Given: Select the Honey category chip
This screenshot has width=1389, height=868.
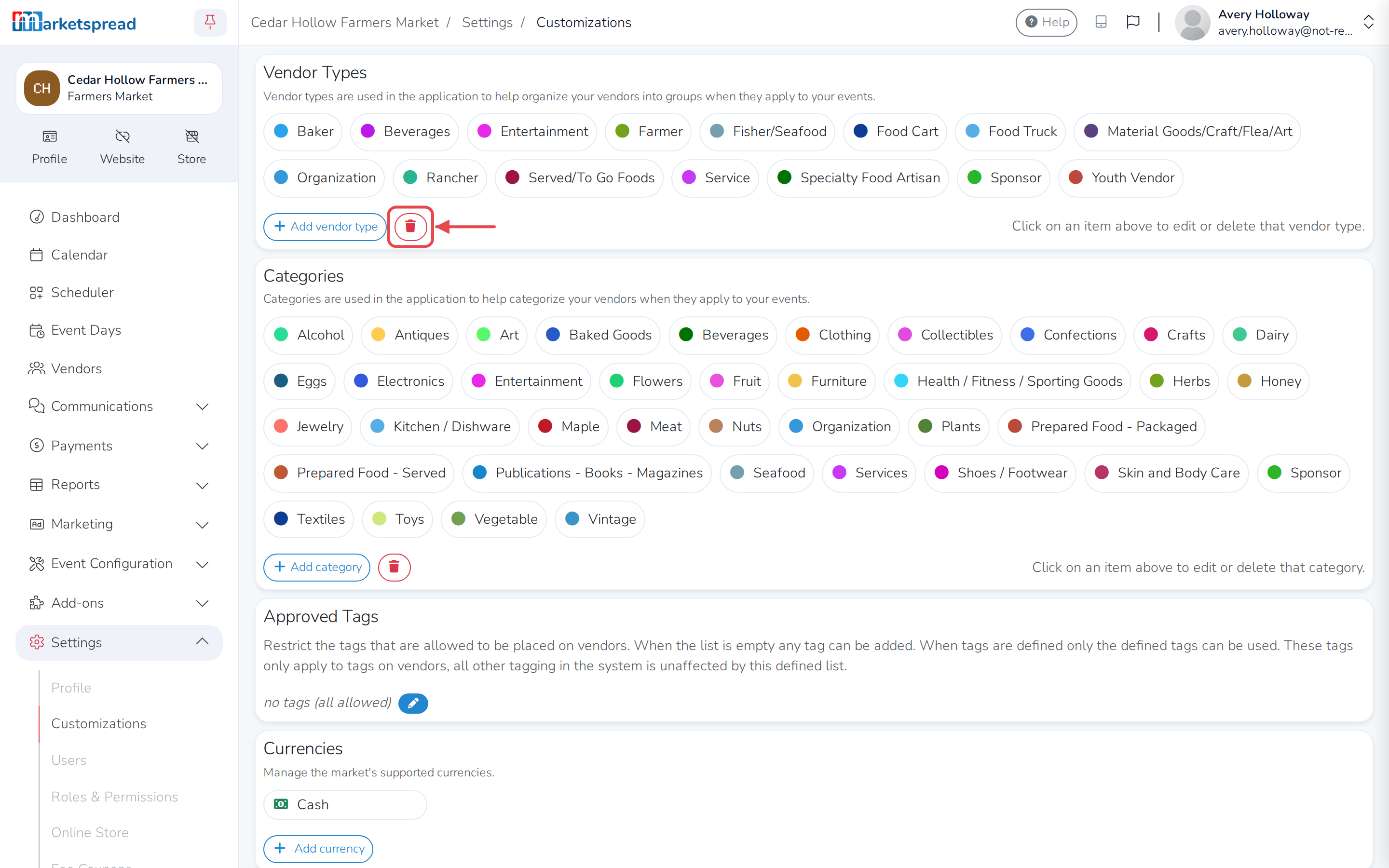Looking at the screenshot, I should tap(1268, 381).
